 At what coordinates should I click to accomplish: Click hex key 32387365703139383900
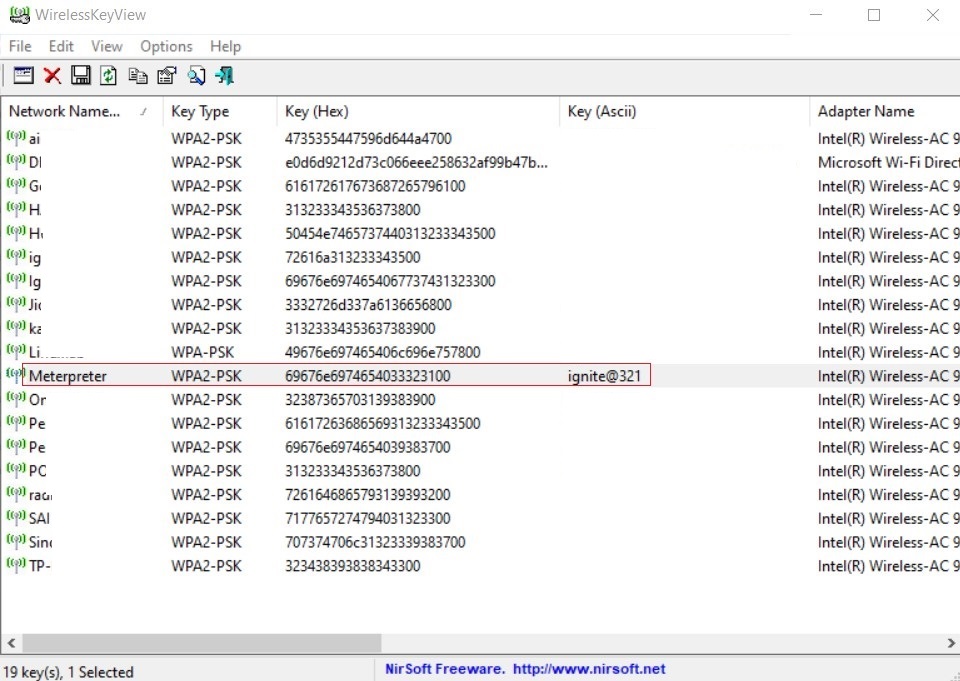[360, 400]
